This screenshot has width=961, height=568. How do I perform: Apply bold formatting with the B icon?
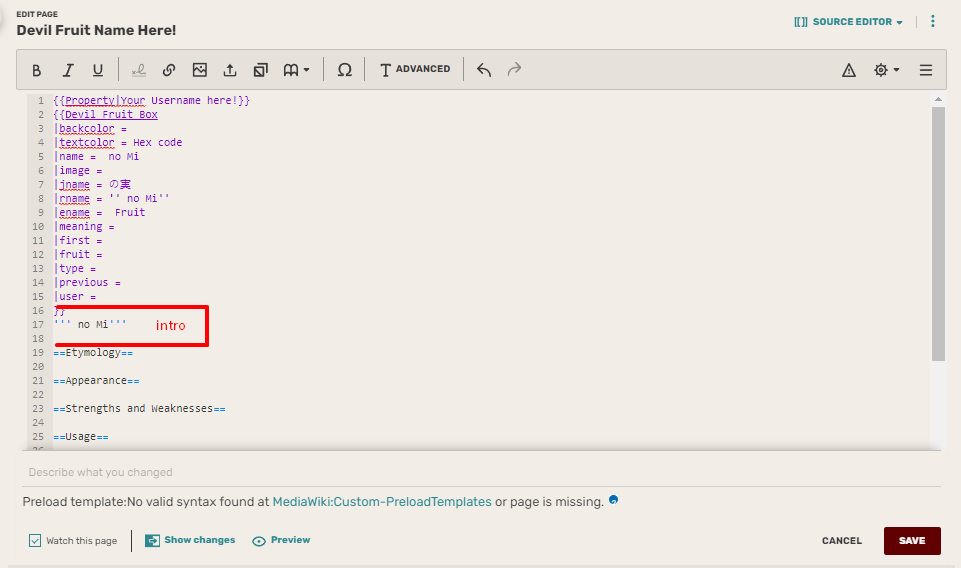click(37, 70)
